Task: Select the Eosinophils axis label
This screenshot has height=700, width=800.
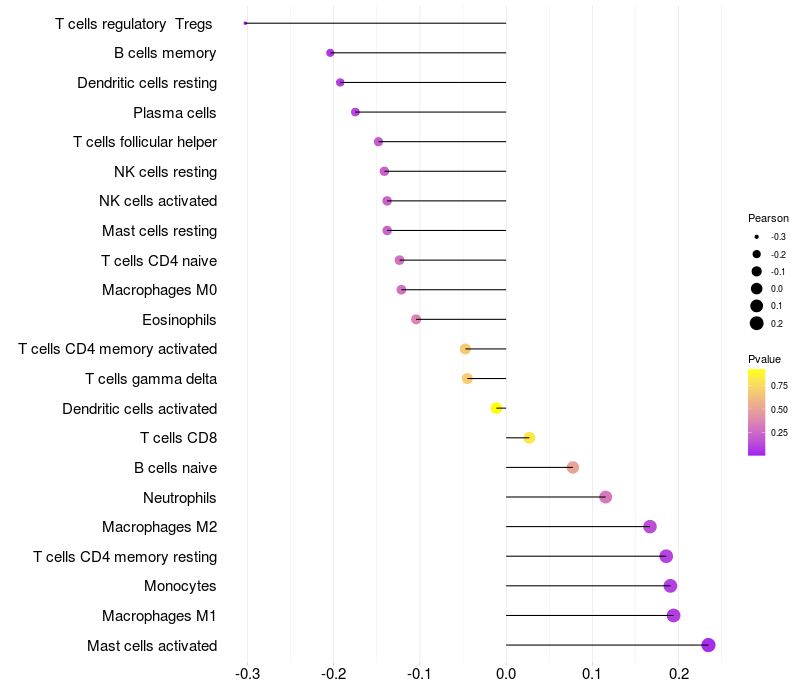Action: pos(179,320)
